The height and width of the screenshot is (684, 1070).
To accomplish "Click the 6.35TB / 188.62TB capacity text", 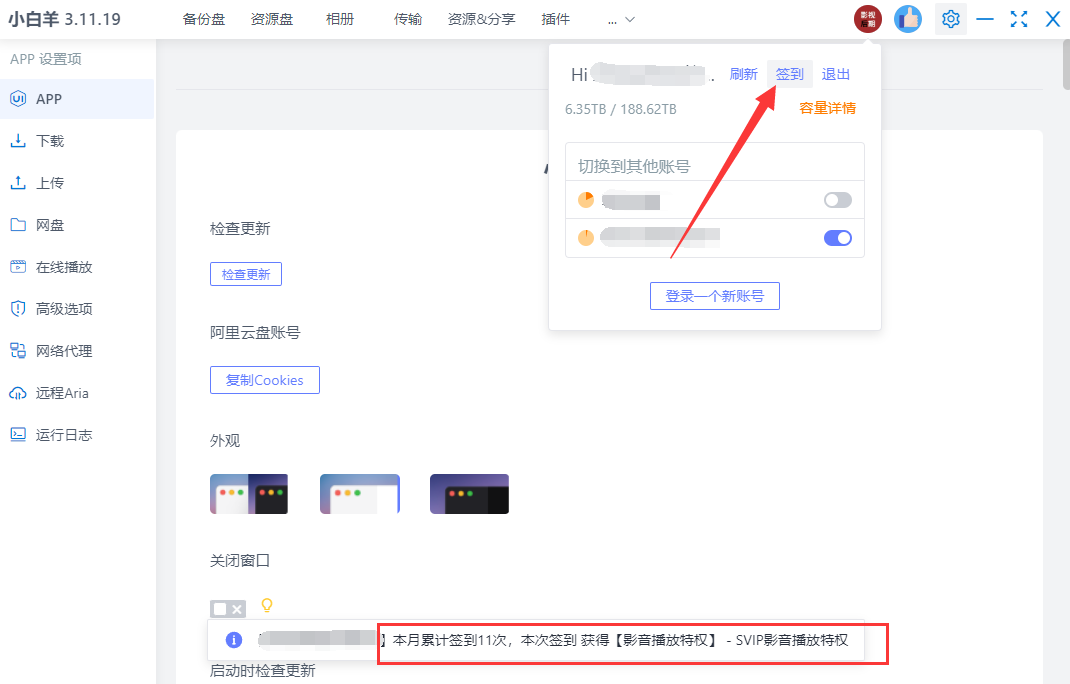I will [621, 109].
